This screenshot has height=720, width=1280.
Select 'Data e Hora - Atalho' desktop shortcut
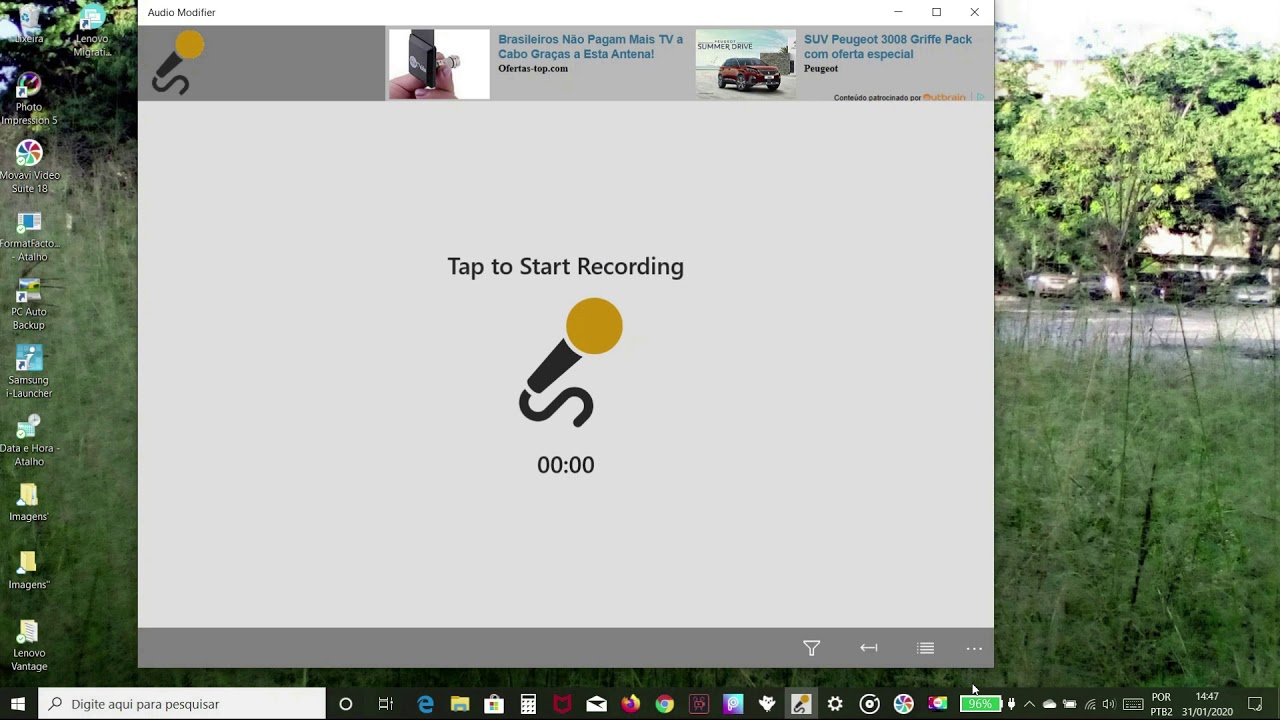(x=29, y=440)
